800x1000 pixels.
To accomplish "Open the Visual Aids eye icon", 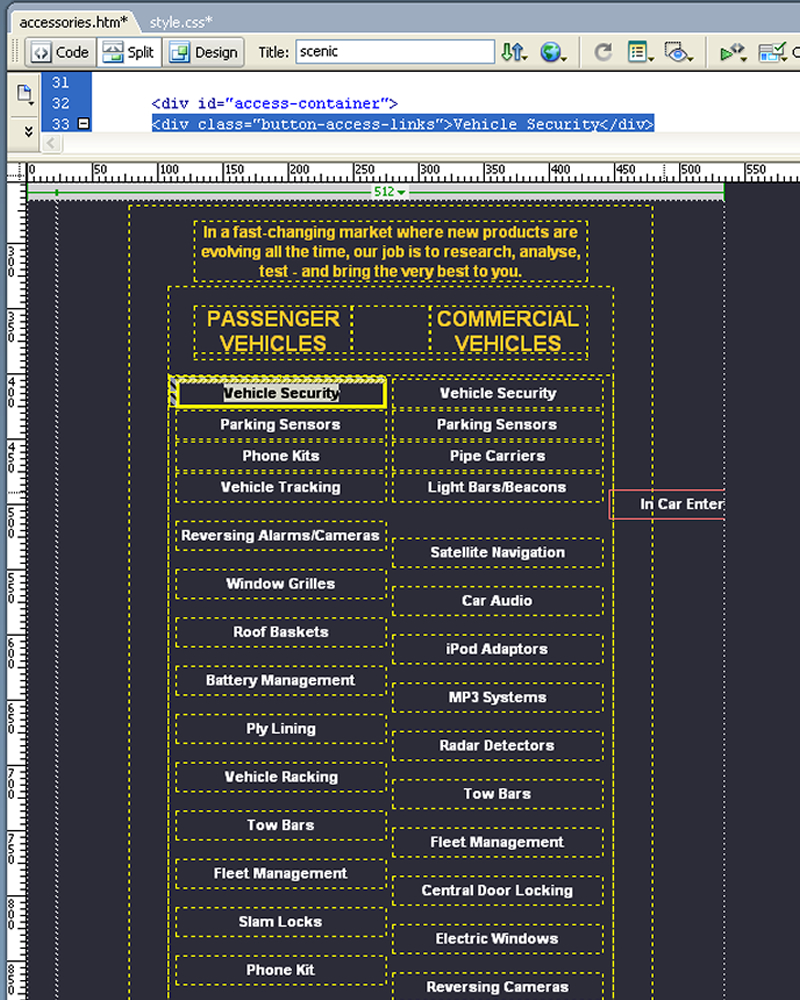I will click(x=678, y=52).
